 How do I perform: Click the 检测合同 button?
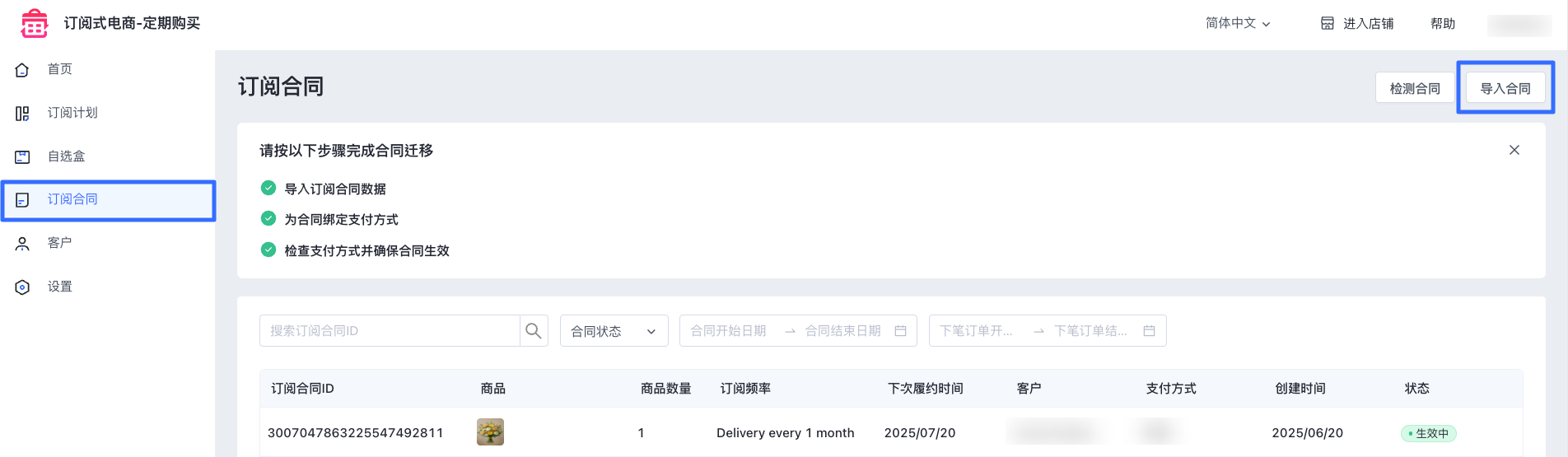pyautogui.click(x=1415, y=88)
